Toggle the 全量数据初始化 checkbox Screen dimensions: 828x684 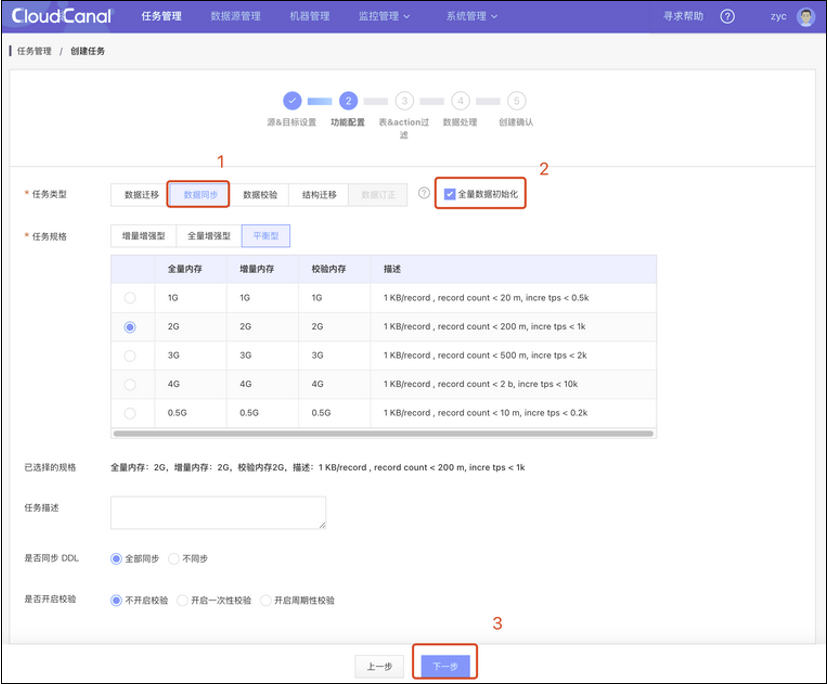click(x=450, y=194)
